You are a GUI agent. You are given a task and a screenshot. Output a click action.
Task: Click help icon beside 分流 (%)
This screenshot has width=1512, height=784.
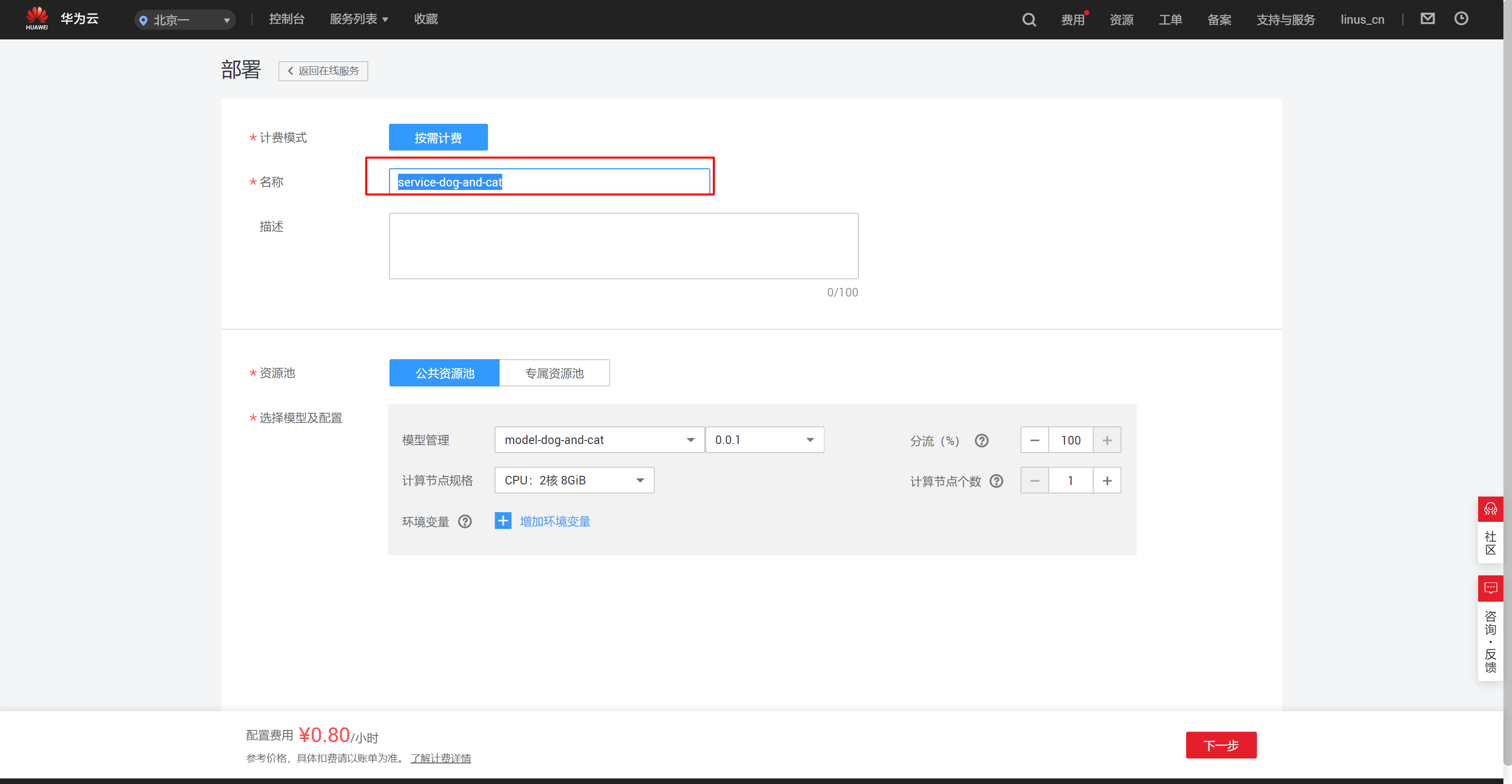(x=982, y=440)
